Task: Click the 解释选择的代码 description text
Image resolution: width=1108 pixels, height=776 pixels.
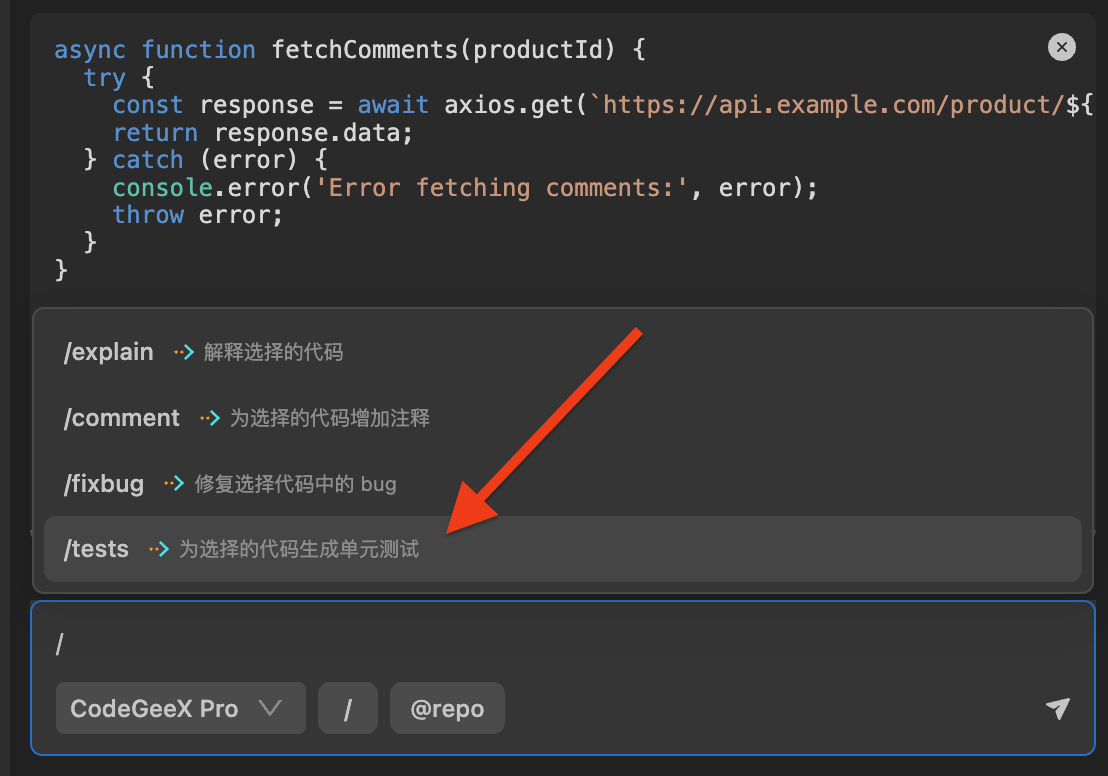Action: pos(273,352)
